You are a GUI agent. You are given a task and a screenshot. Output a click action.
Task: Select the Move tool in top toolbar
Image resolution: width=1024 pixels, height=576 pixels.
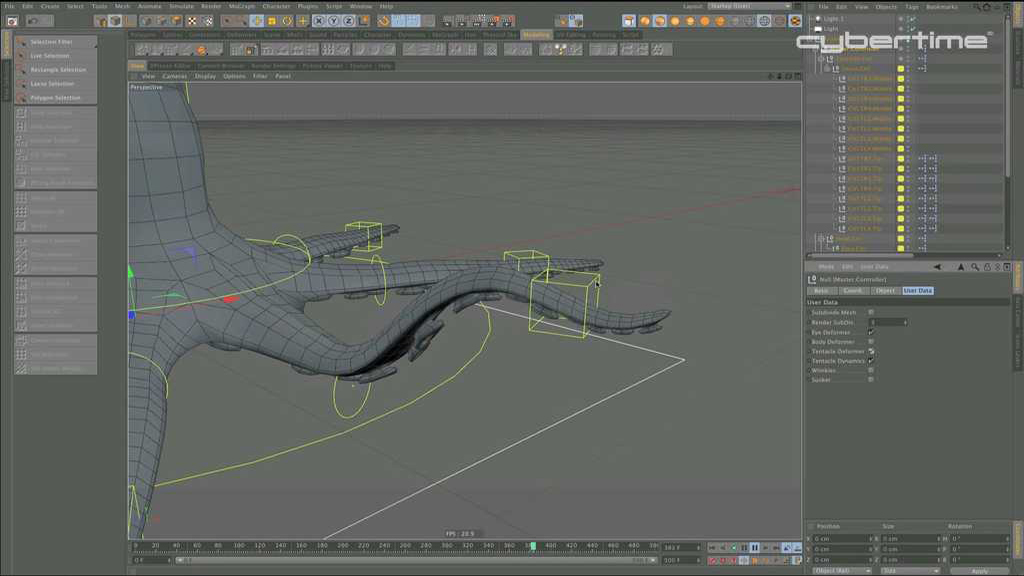tap(256, 21)
